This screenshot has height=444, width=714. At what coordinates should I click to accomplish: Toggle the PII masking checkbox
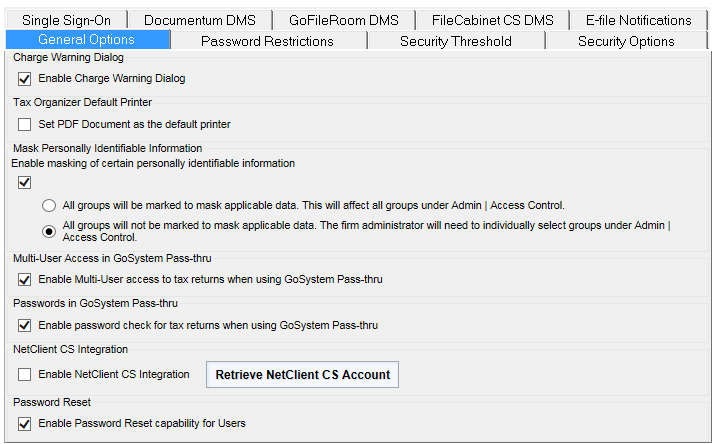point(25,183)
